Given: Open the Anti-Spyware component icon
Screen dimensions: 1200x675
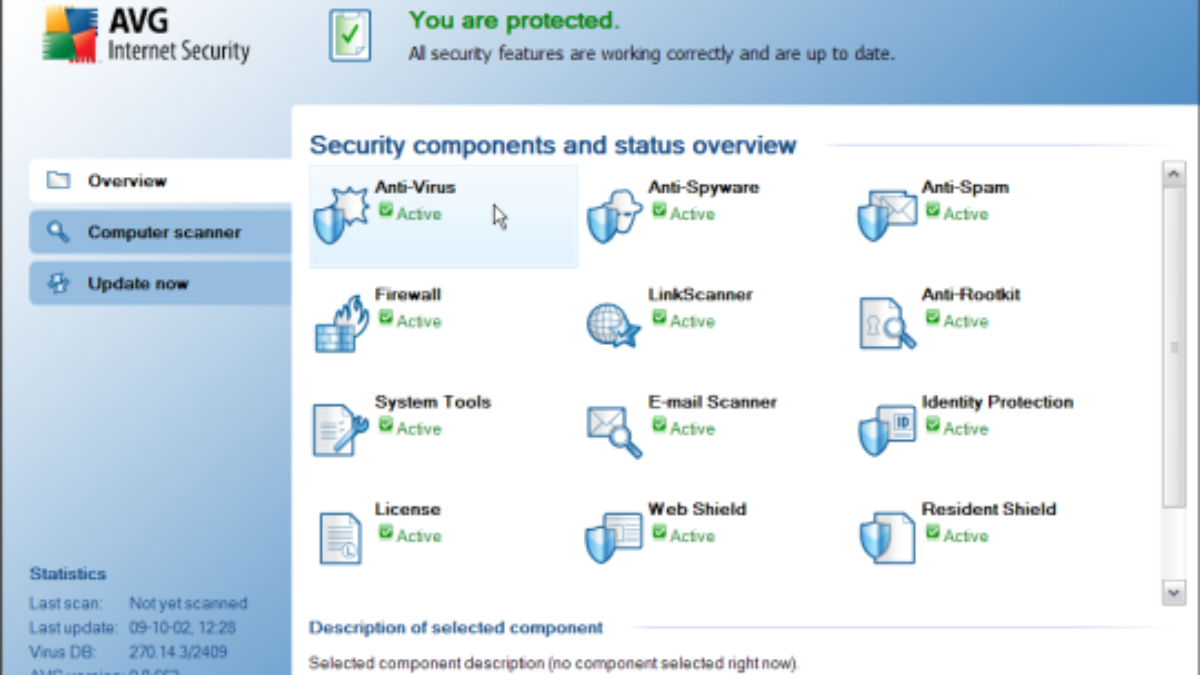Looking at the screenshot, I should click(613, 214).
